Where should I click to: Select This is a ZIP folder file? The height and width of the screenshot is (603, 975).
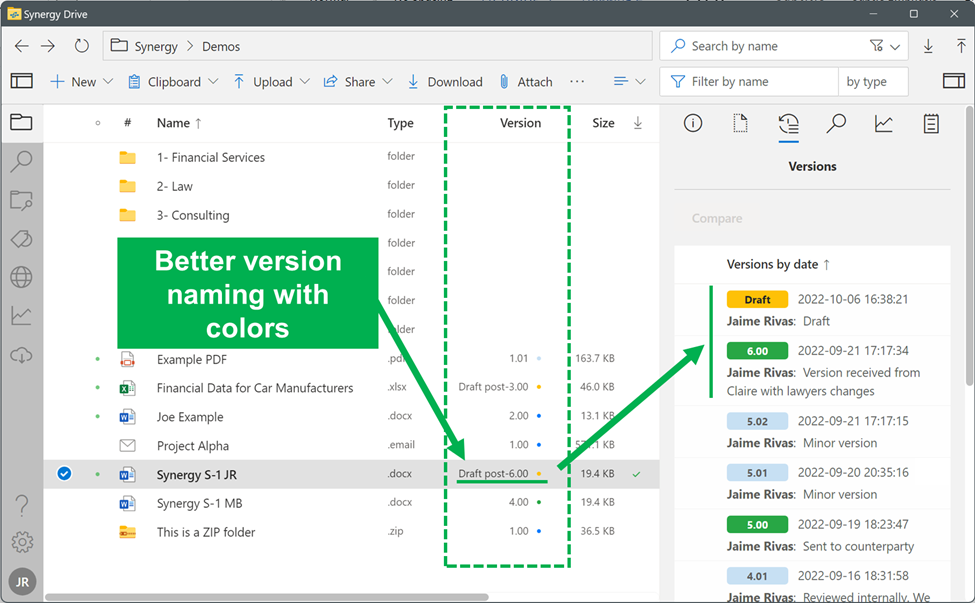[206, 532]
